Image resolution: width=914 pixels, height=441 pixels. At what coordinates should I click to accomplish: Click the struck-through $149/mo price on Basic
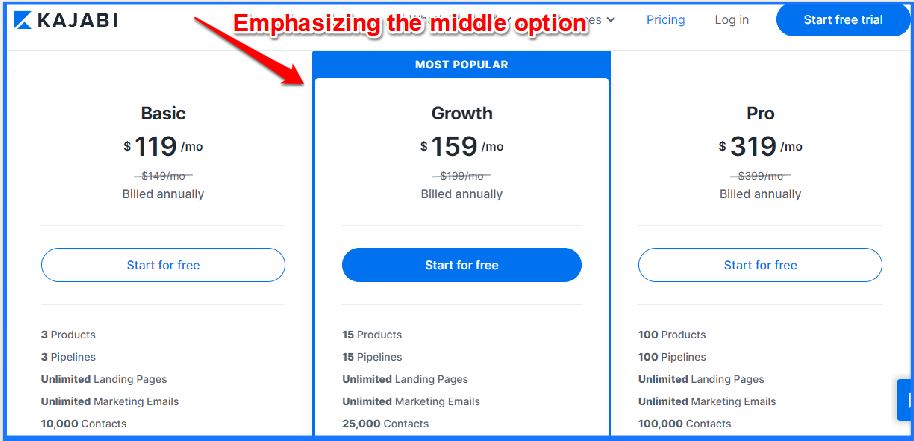(163, 176)
